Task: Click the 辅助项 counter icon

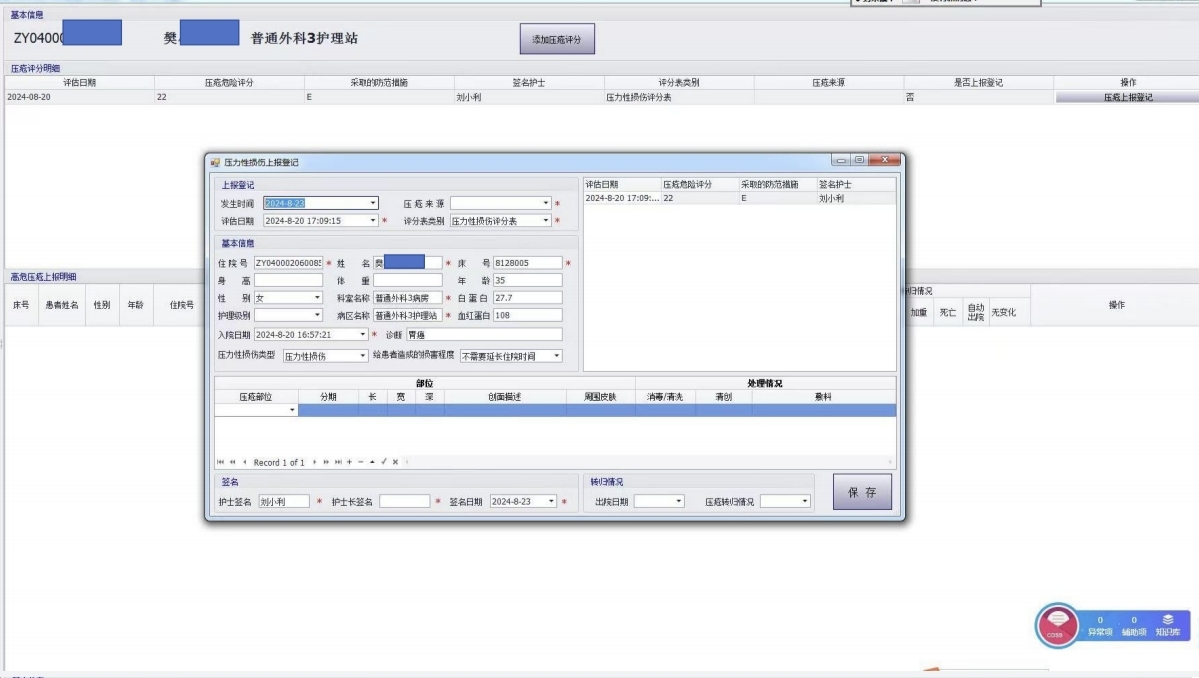Action: (1133, 625)
